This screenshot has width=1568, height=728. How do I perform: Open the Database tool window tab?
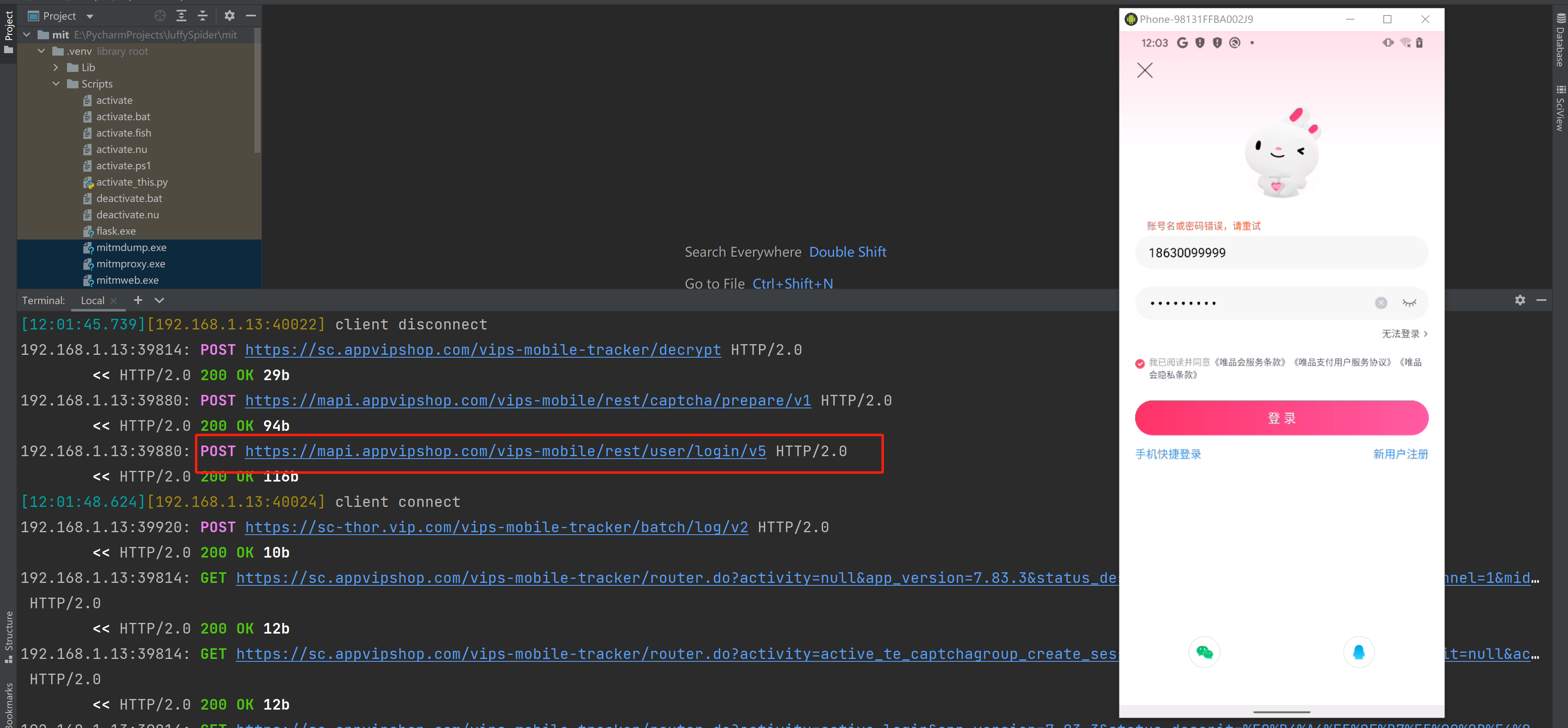[1560, 40]
